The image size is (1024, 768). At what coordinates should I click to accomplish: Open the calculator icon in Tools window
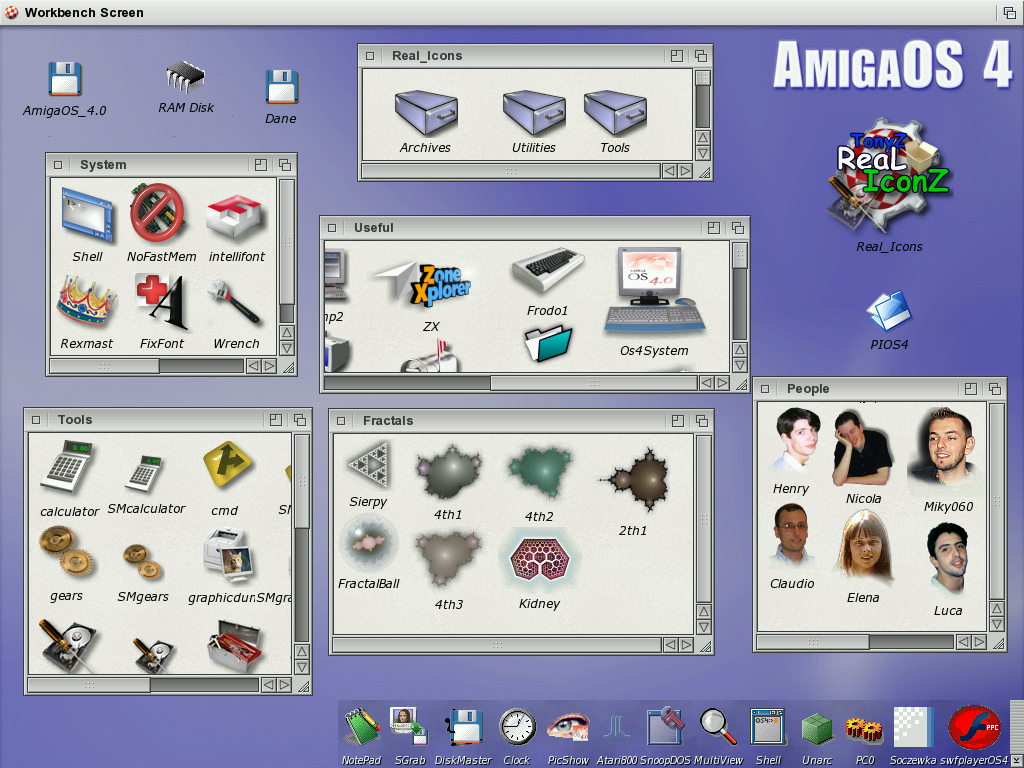pos(67,467)
